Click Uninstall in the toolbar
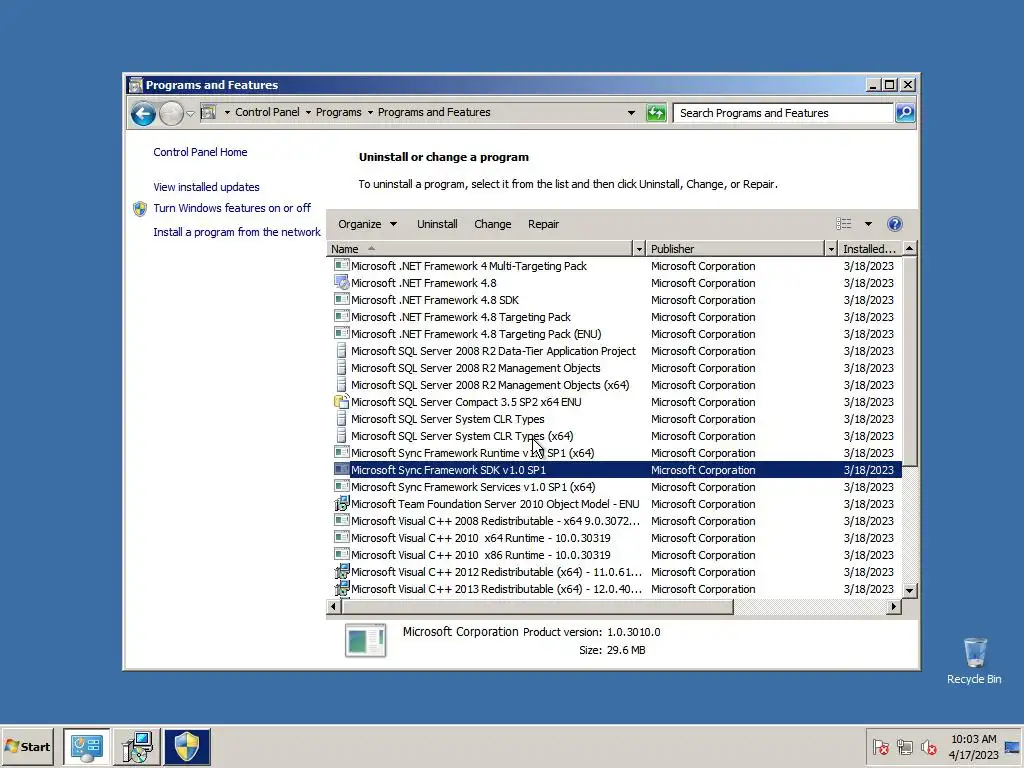Image resolution: width=1024 pixels, height=768 pixels. pos(437,224)
